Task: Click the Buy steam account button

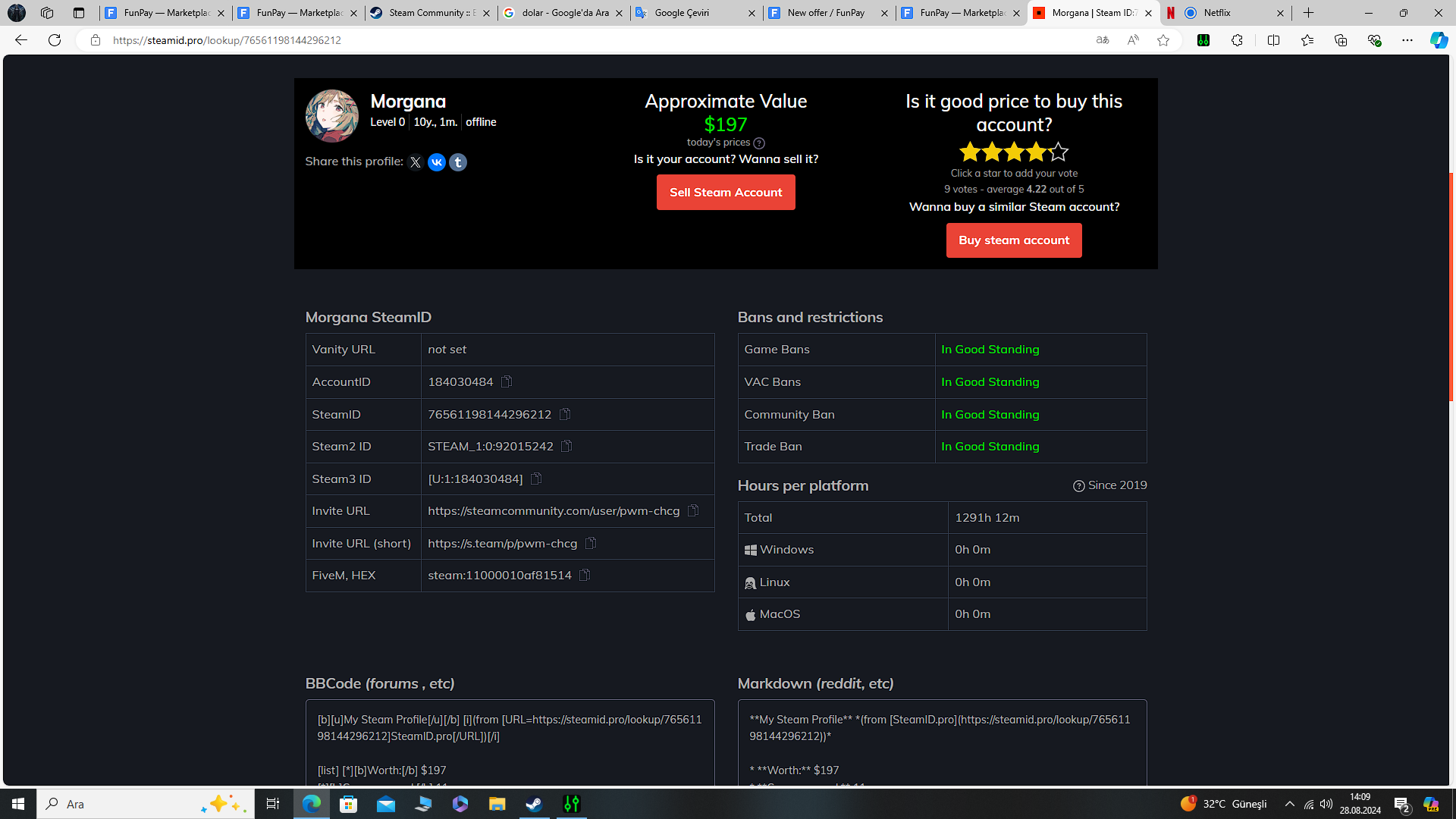Action: pos(1014,240)
